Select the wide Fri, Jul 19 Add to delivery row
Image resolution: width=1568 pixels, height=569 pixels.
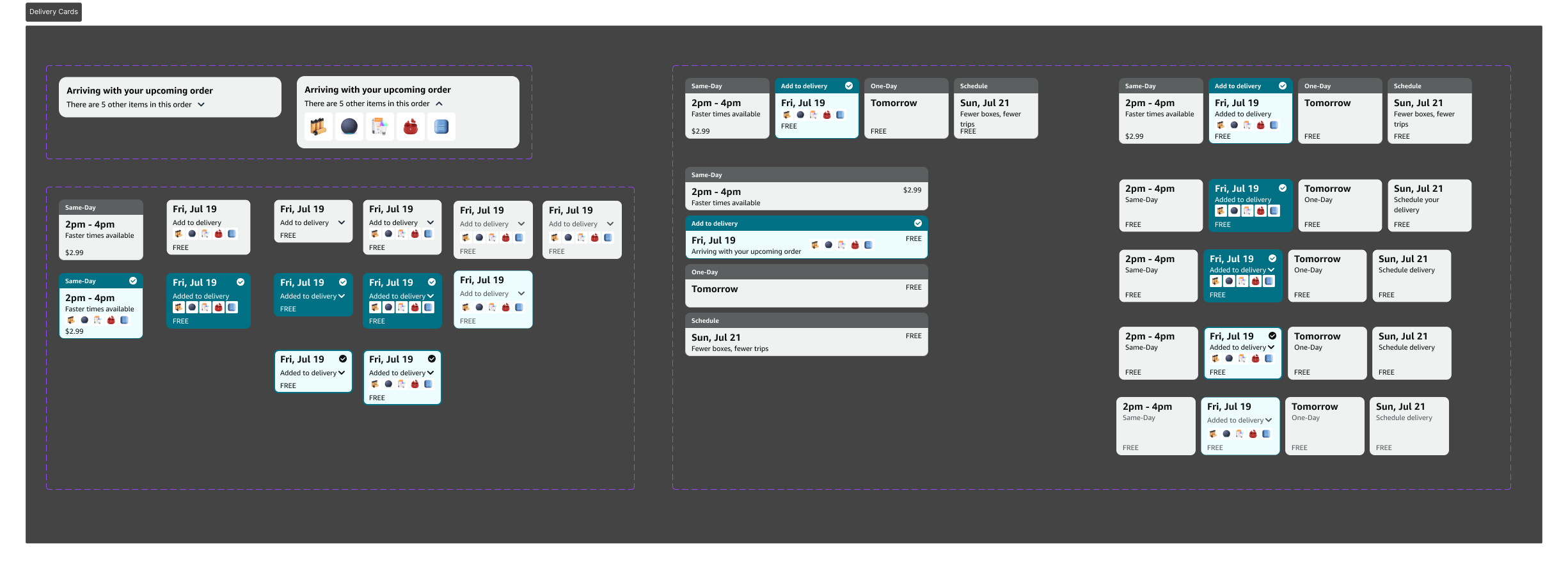coord(806,237)
